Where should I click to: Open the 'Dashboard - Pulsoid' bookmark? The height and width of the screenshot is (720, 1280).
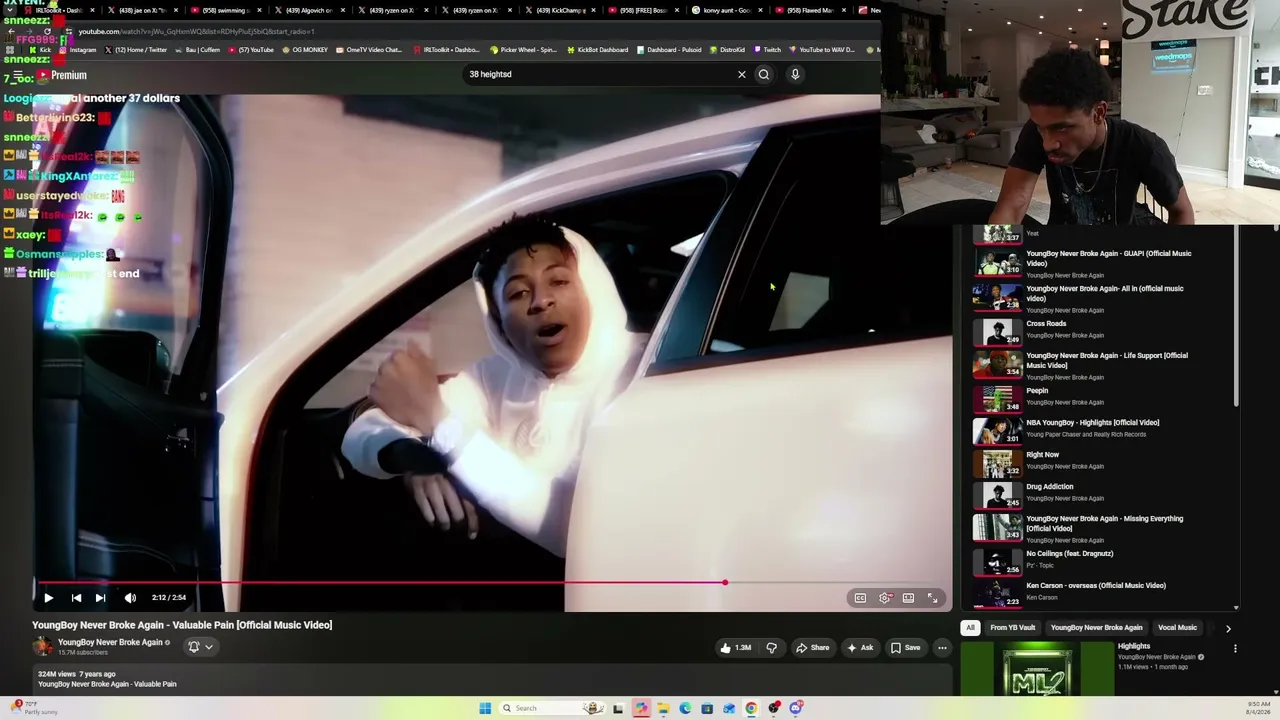click(670, 50)
